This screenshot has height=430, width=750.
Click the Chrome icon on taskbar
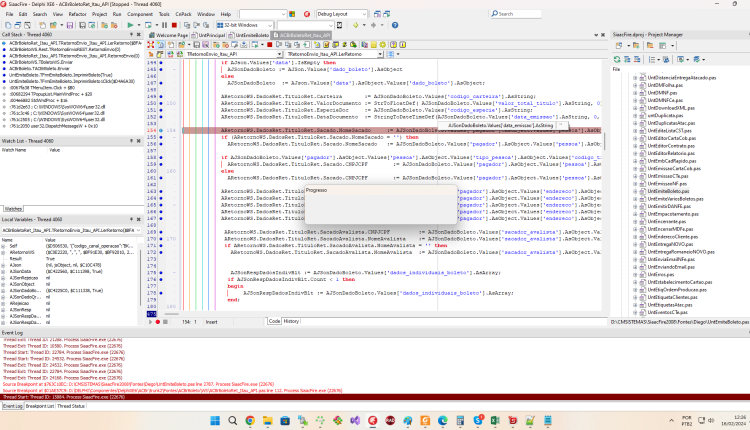point(250,420)
